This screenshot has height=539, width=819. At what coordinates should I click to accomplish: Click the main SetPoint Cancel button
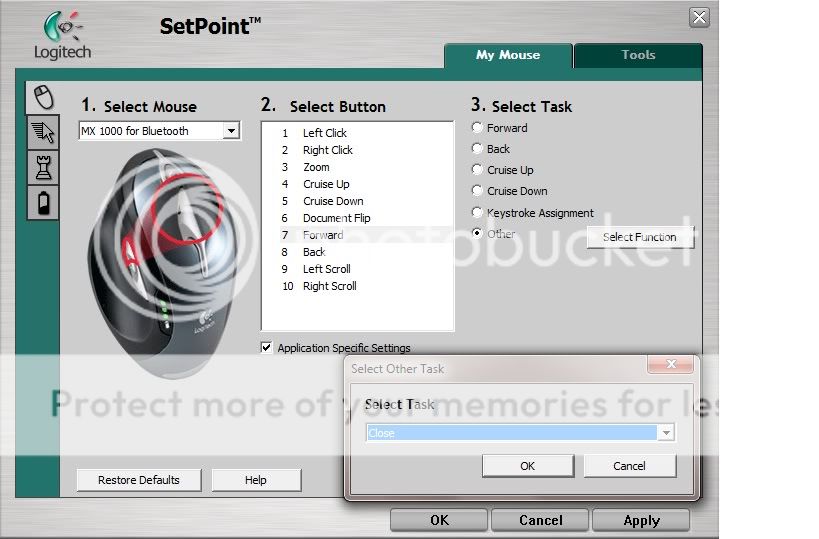tap(541, 520)
